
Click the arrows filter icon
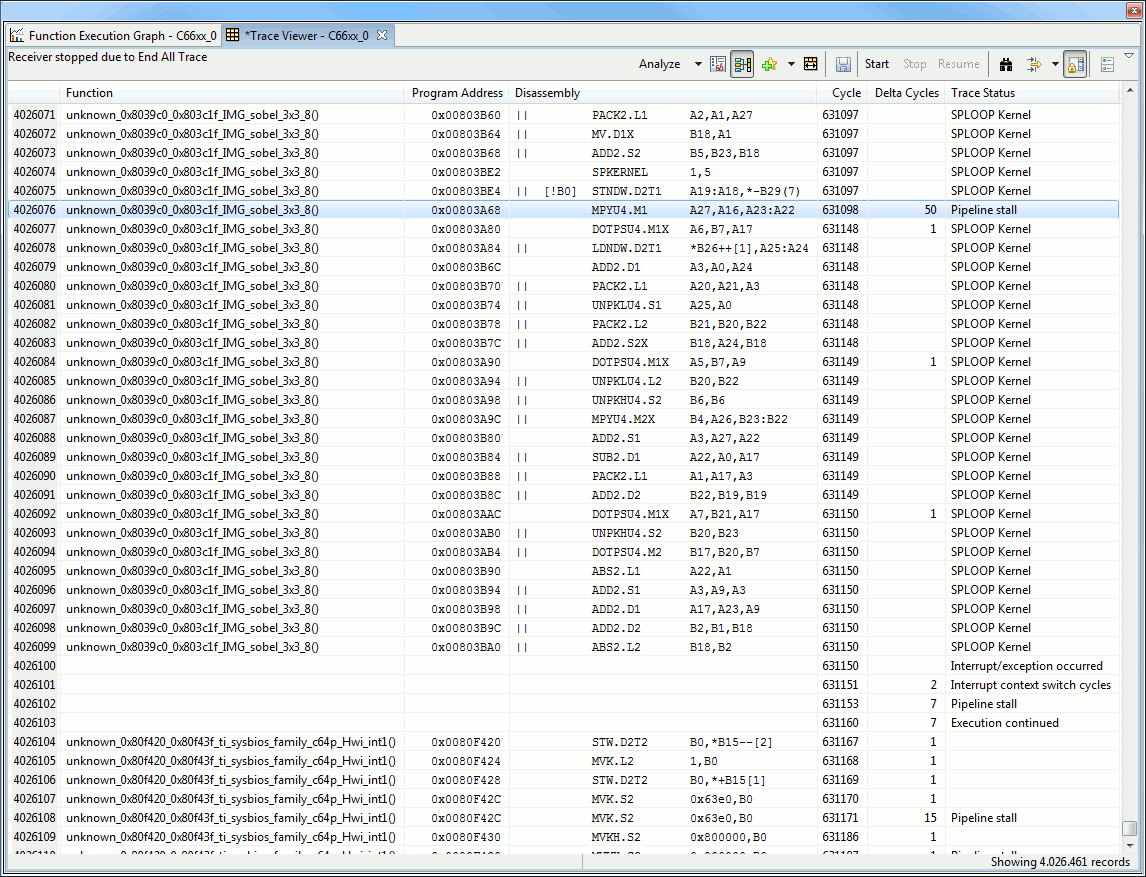point(1033,64)
